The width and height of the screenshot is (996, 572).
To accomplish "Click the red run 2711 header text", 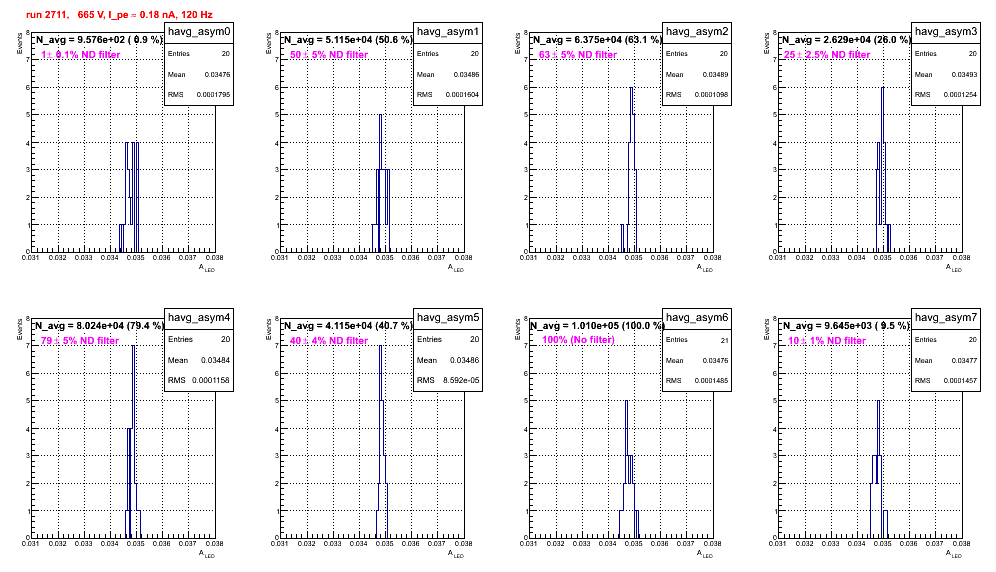I will [x=119, y=15].
